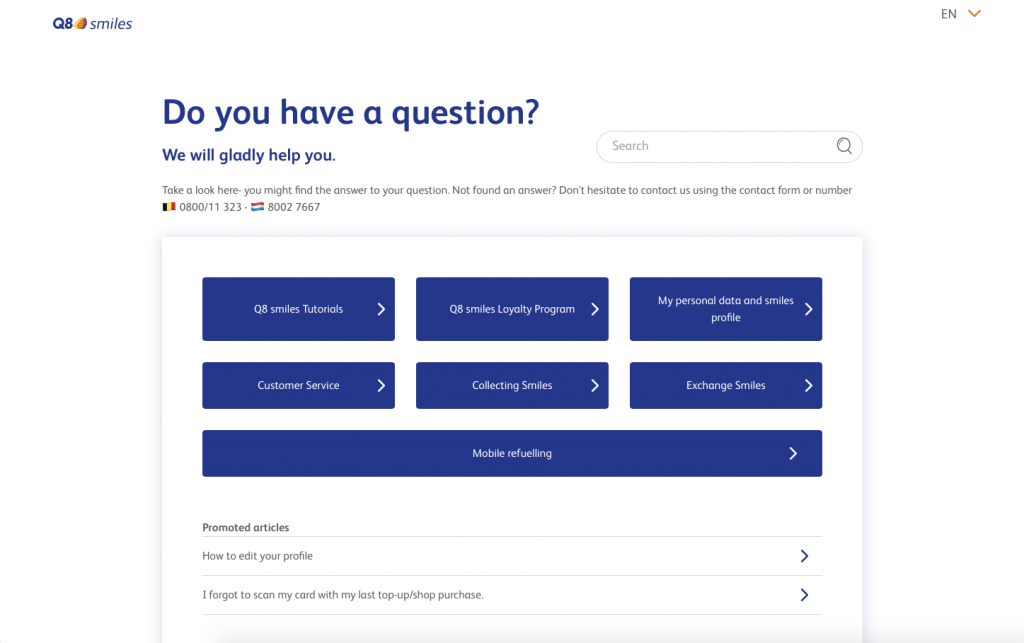Screen dimensions: 1024x643
Task: Open 'How to edit your profile' article
Action: tap(258, 556)
